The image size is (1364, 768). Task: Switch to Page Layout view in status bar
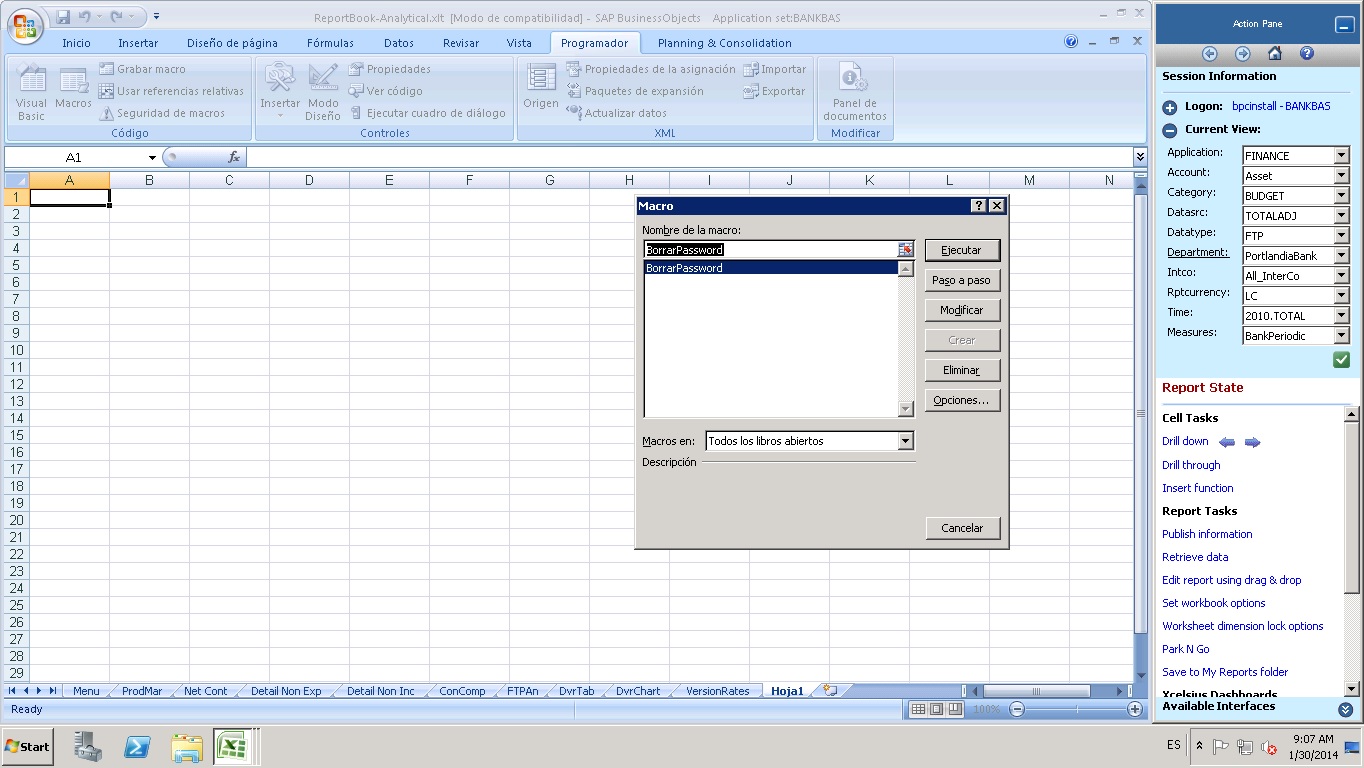tap(936, 709)
